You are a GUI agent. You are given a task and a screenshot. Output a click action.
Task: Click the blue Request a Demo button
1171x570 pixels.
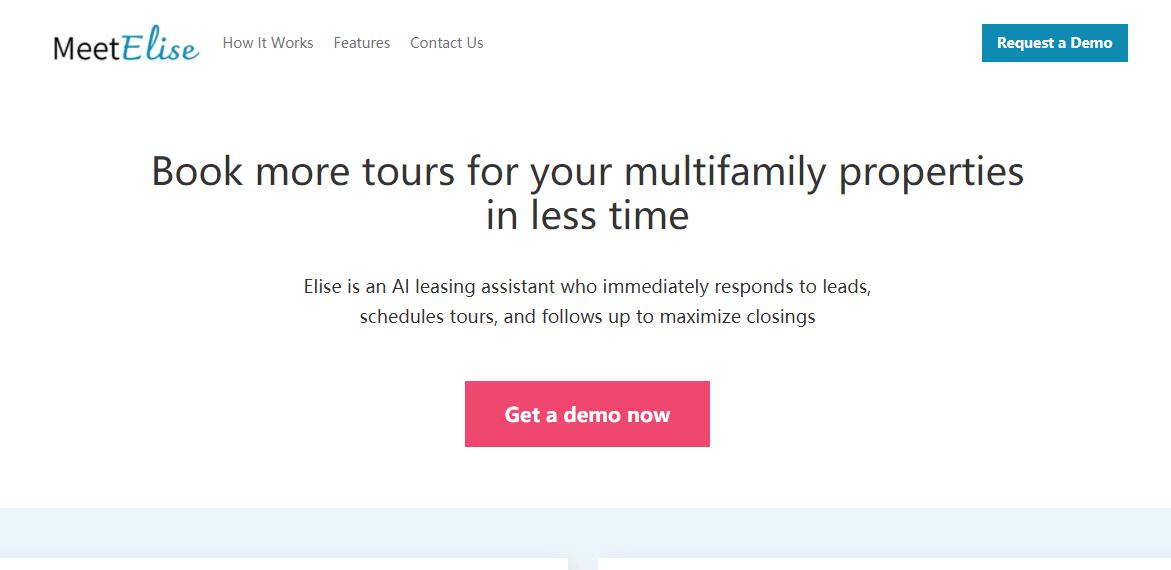pyautogui.click(x=1054, y=43)
